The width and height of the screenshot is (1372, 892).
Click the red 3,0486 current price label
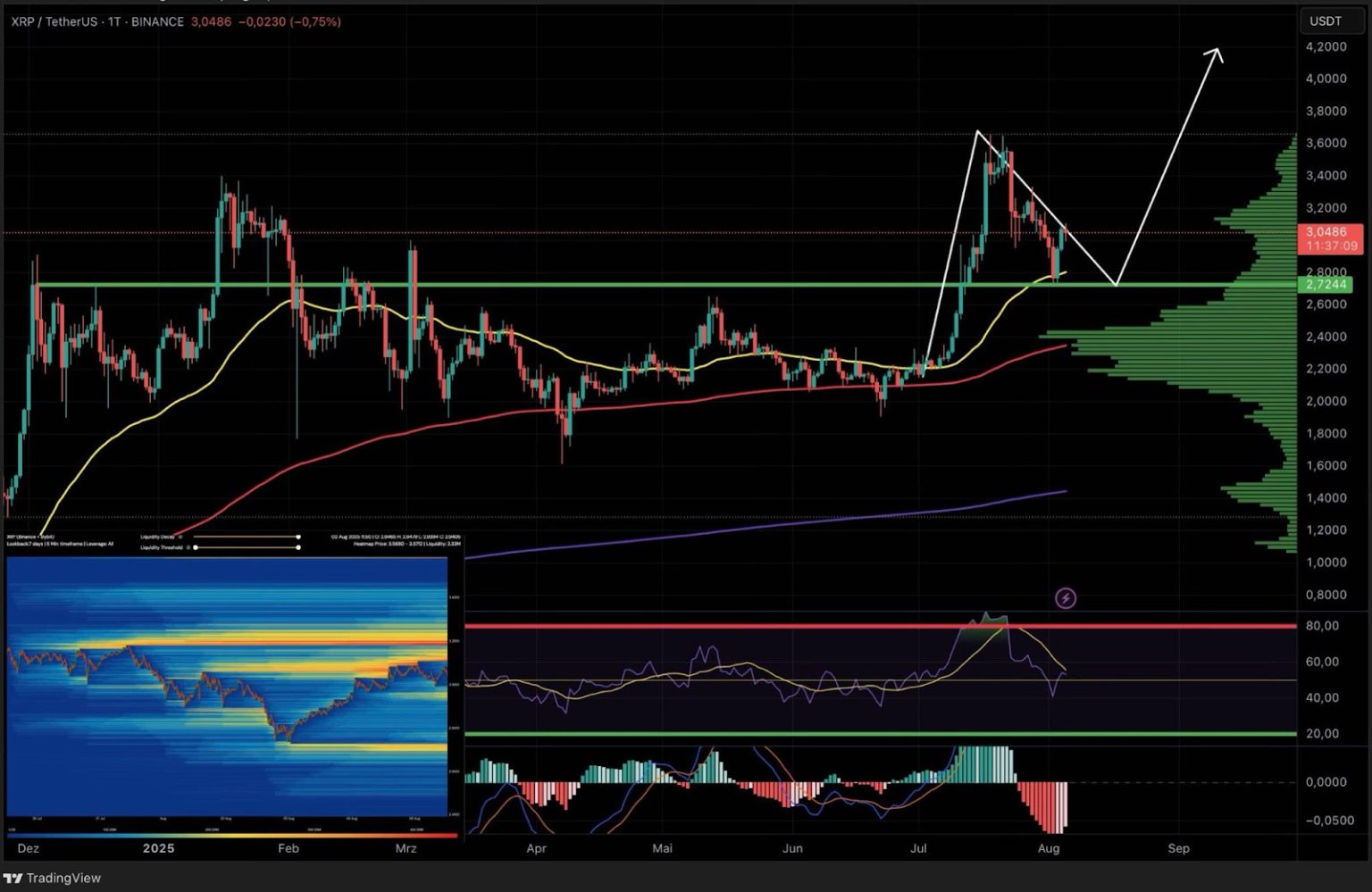coord(1326,232)
